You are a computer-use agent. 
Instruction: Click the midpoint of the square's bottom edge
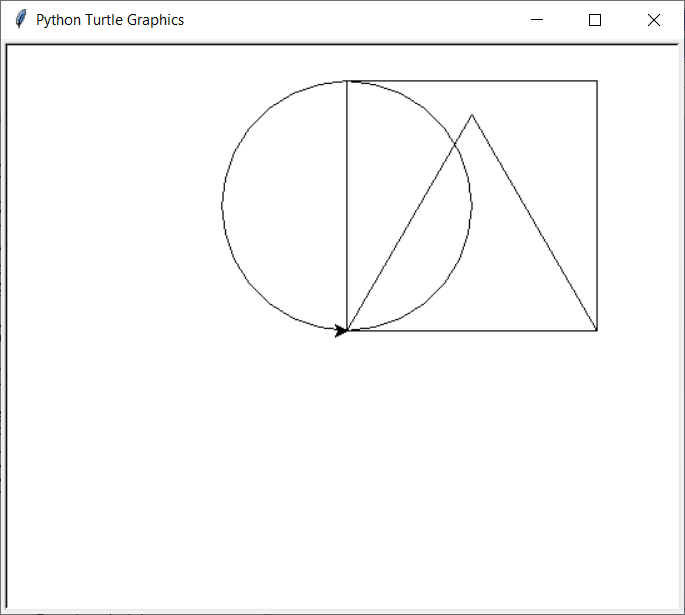472,330
